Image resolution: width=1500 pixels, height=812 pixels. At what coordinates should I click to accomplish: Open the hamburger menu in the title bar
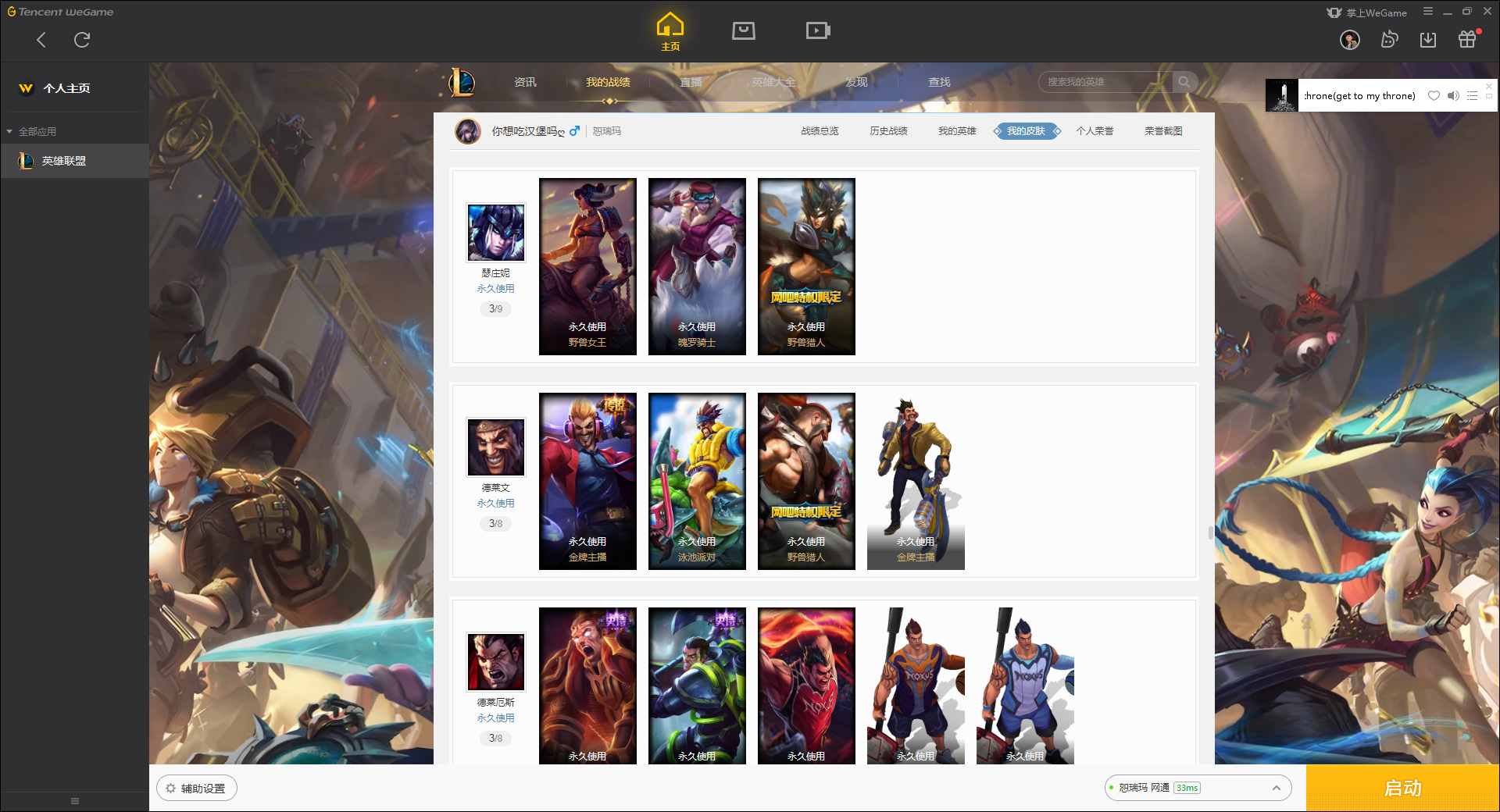tap(1428, 12)
